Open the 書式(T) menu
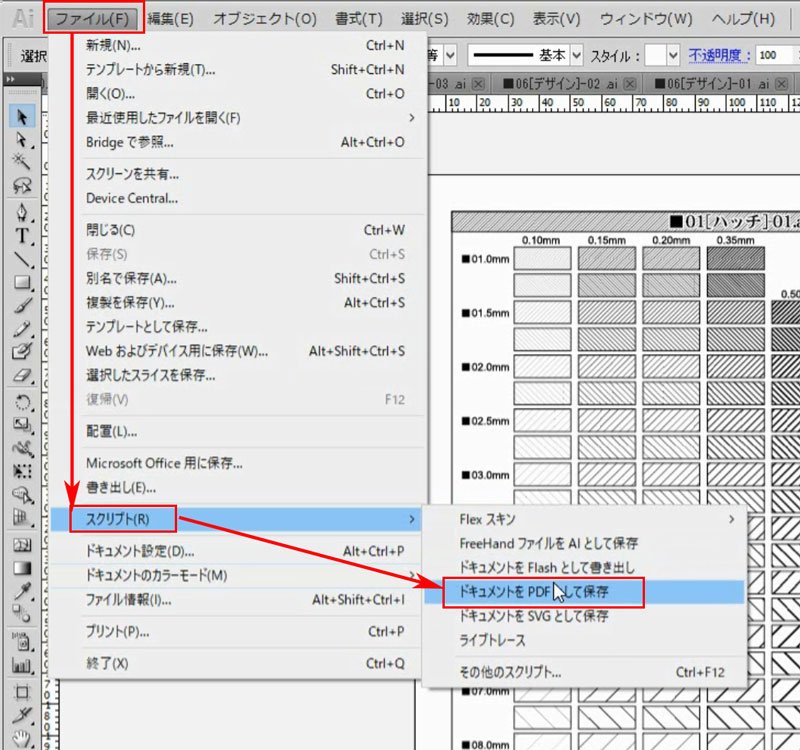The height and width of the screenshot is (750, 800). 359,19
